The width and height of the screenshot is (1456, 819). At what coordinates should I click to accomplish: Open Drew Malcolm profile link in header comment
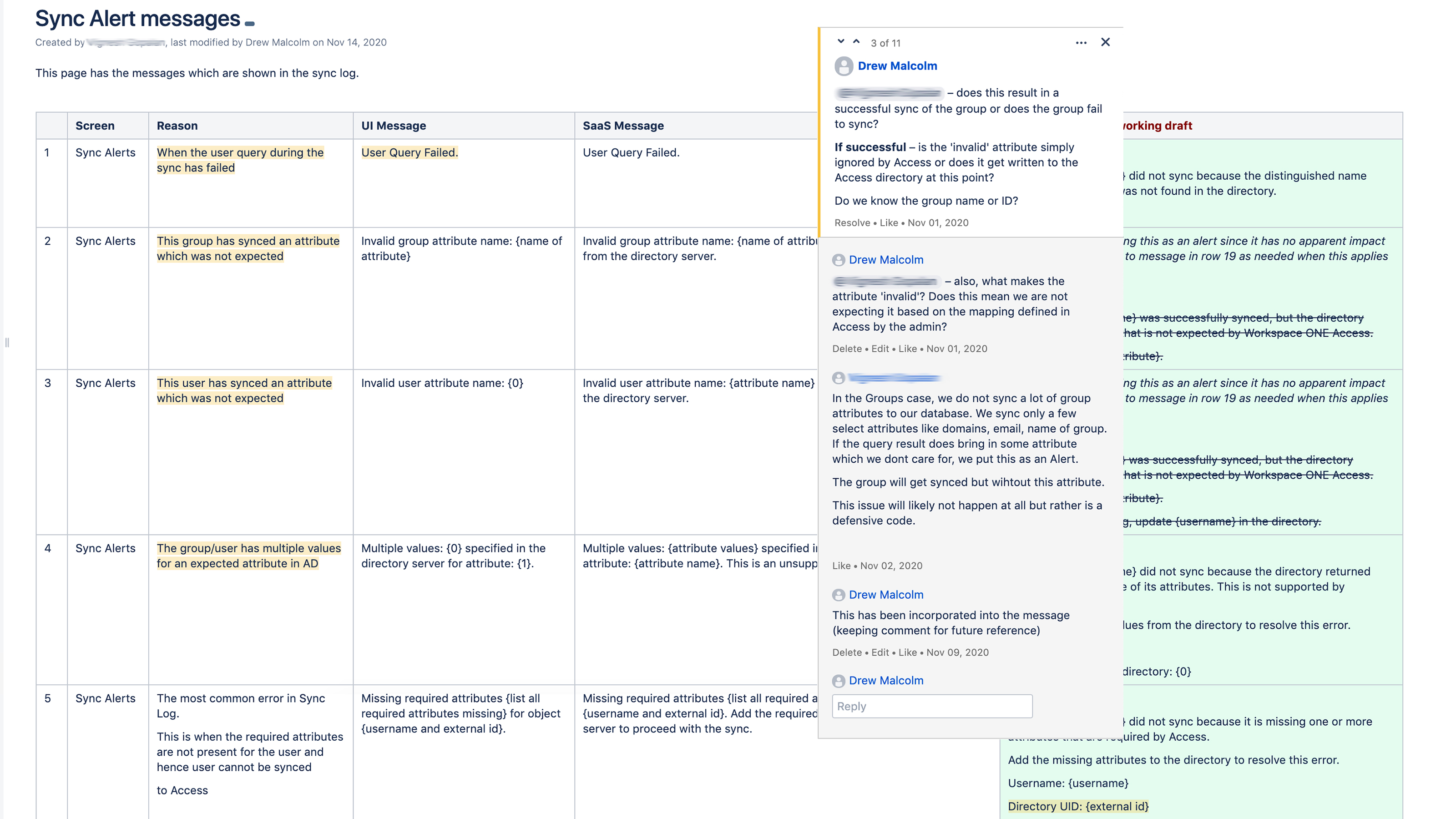pos(897,66)
